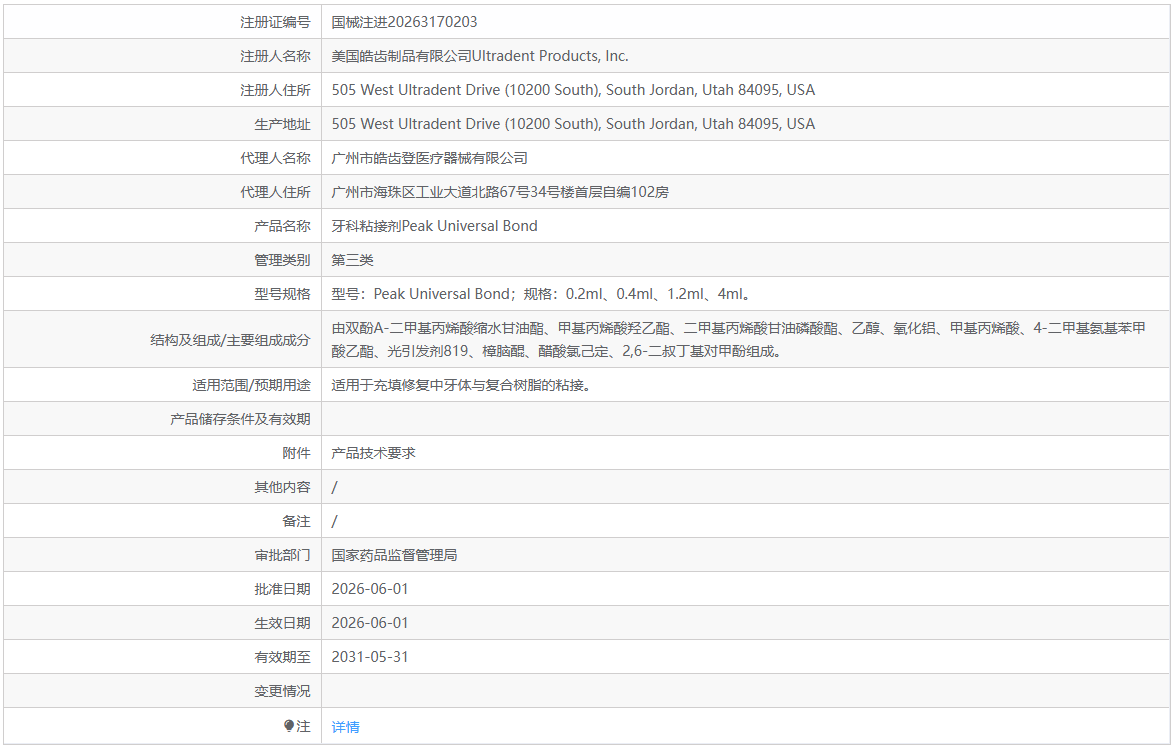Click the 有效期至 label
Image resolution: width=1174 pixels, height=750 pixels.
click(x=282, y=657)
